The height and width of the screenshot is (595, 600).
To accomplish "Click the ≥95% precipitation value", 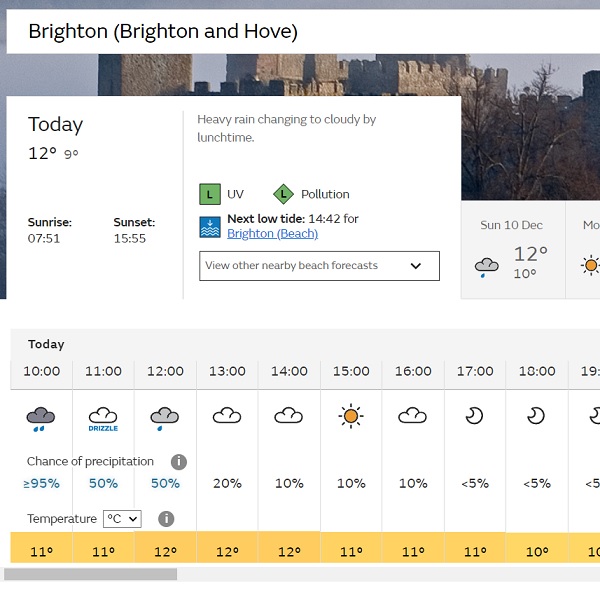I will (41, 484).
